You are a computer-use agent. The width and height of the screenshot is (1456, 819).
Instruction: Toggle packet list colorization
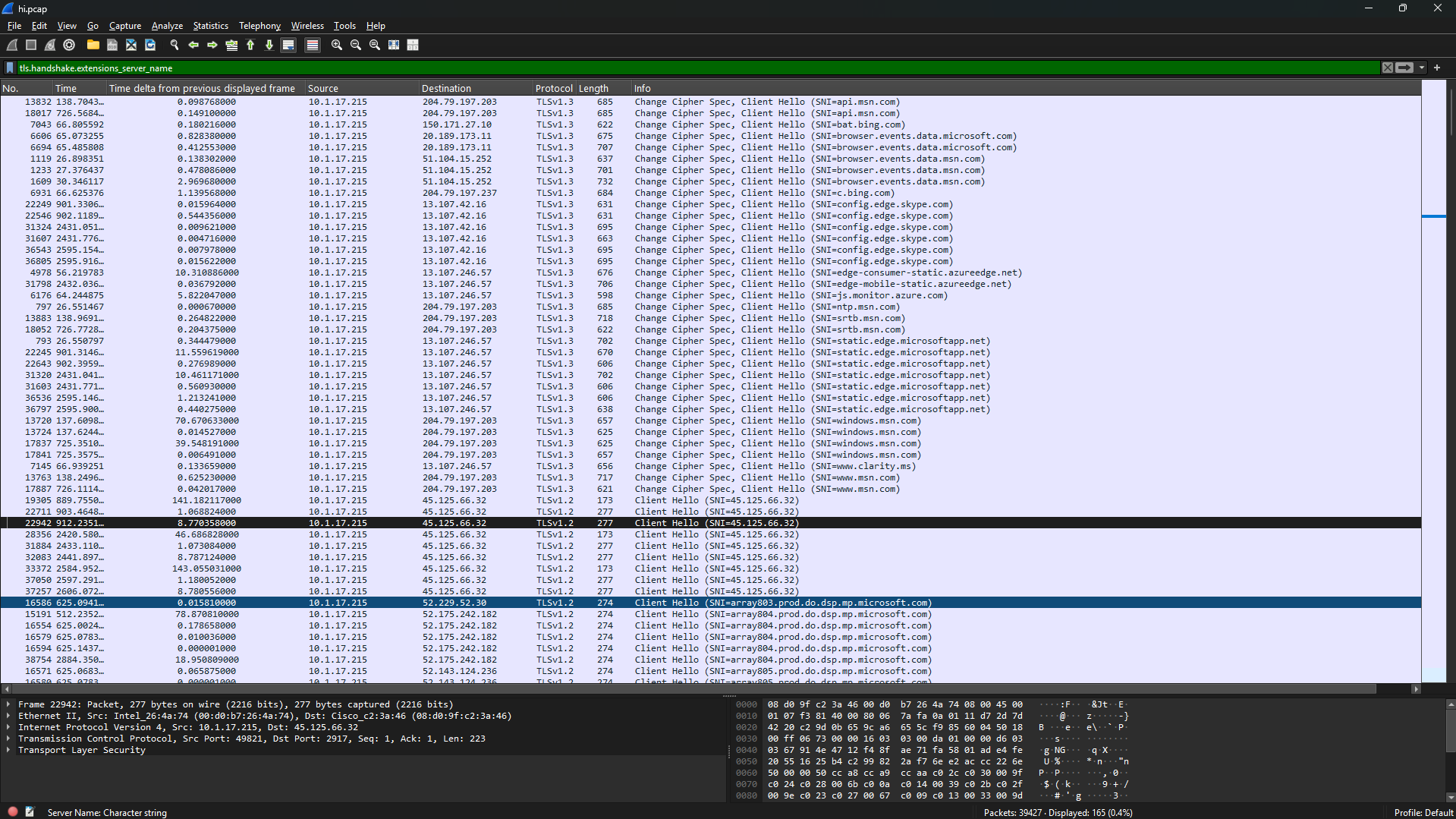pos(312,46)
